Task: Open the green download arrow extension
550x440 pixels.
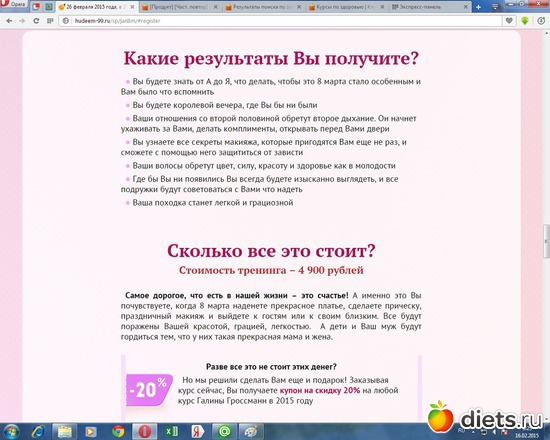Action: (x=525, y=21)
